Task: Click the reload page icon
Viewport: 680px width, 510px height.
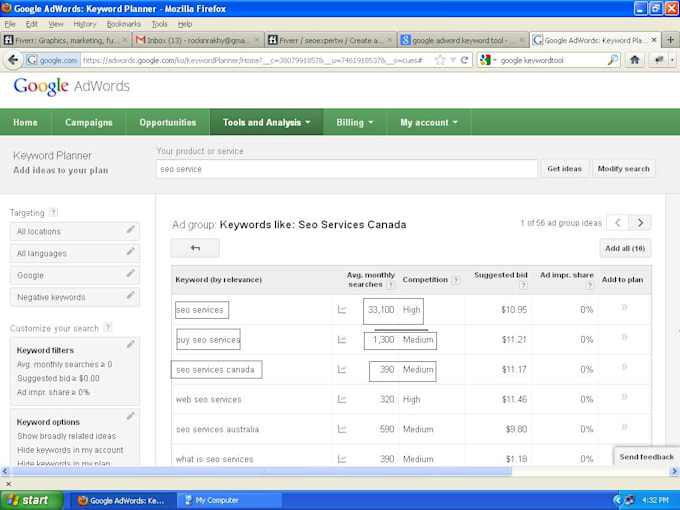Action: pyautogui.click(x=464, y=60)
